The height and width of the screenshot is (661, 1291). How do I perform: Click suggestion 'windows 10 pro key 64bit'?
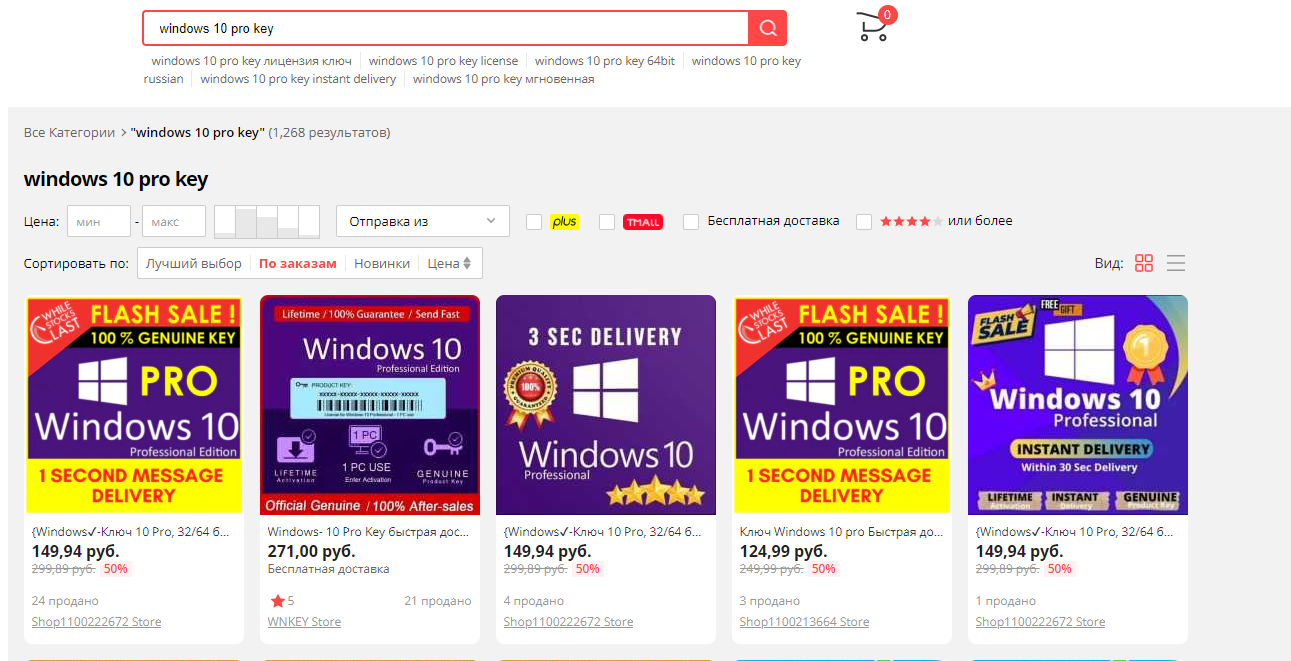point(605,61)
